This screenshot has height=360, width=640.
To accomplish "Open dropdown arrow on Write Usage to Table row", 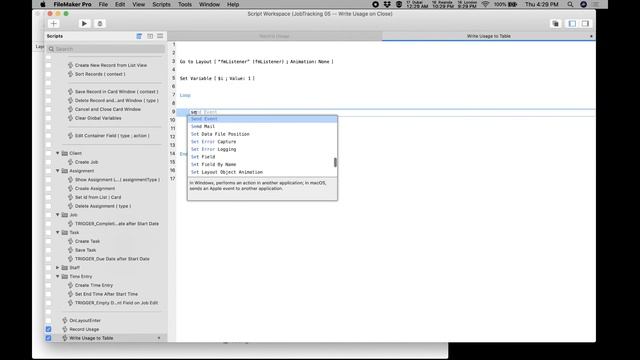I will click(x=159, y=338).
